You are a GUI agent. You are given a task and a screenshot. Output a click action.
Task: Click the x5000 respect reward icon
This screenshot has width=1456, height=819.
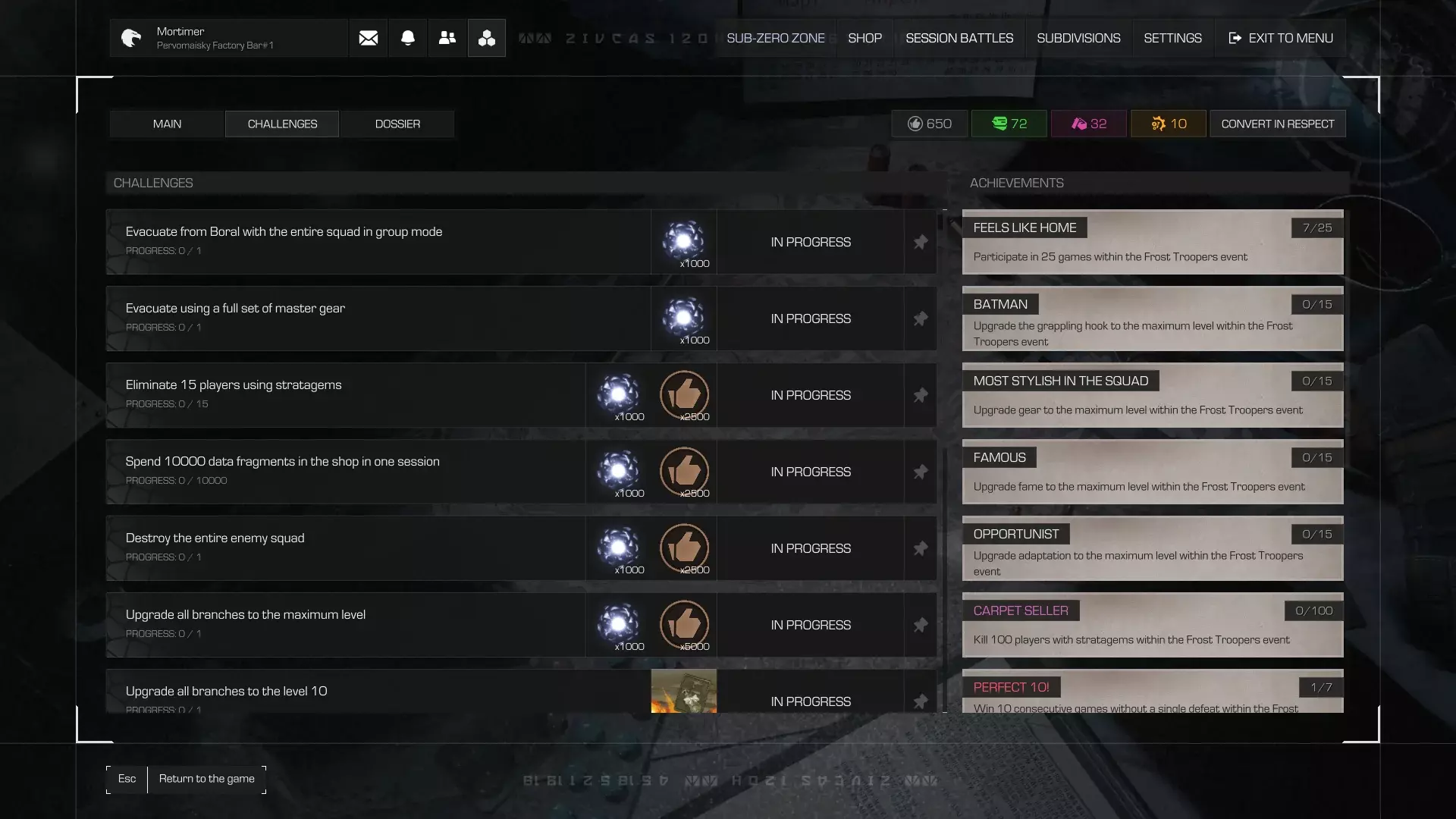(x=684, y=625)
